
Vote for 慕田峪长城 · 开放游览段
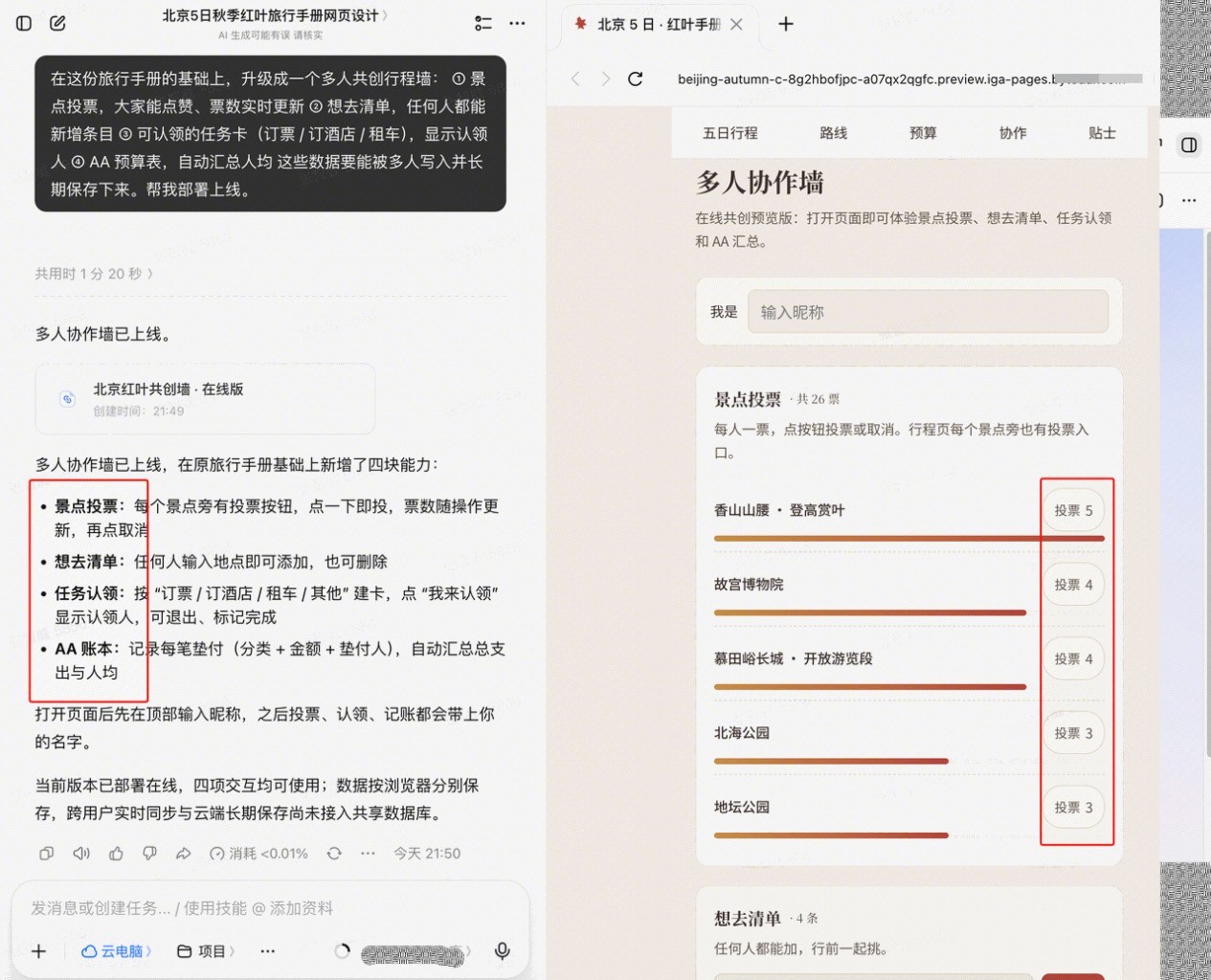(1073, 658)
